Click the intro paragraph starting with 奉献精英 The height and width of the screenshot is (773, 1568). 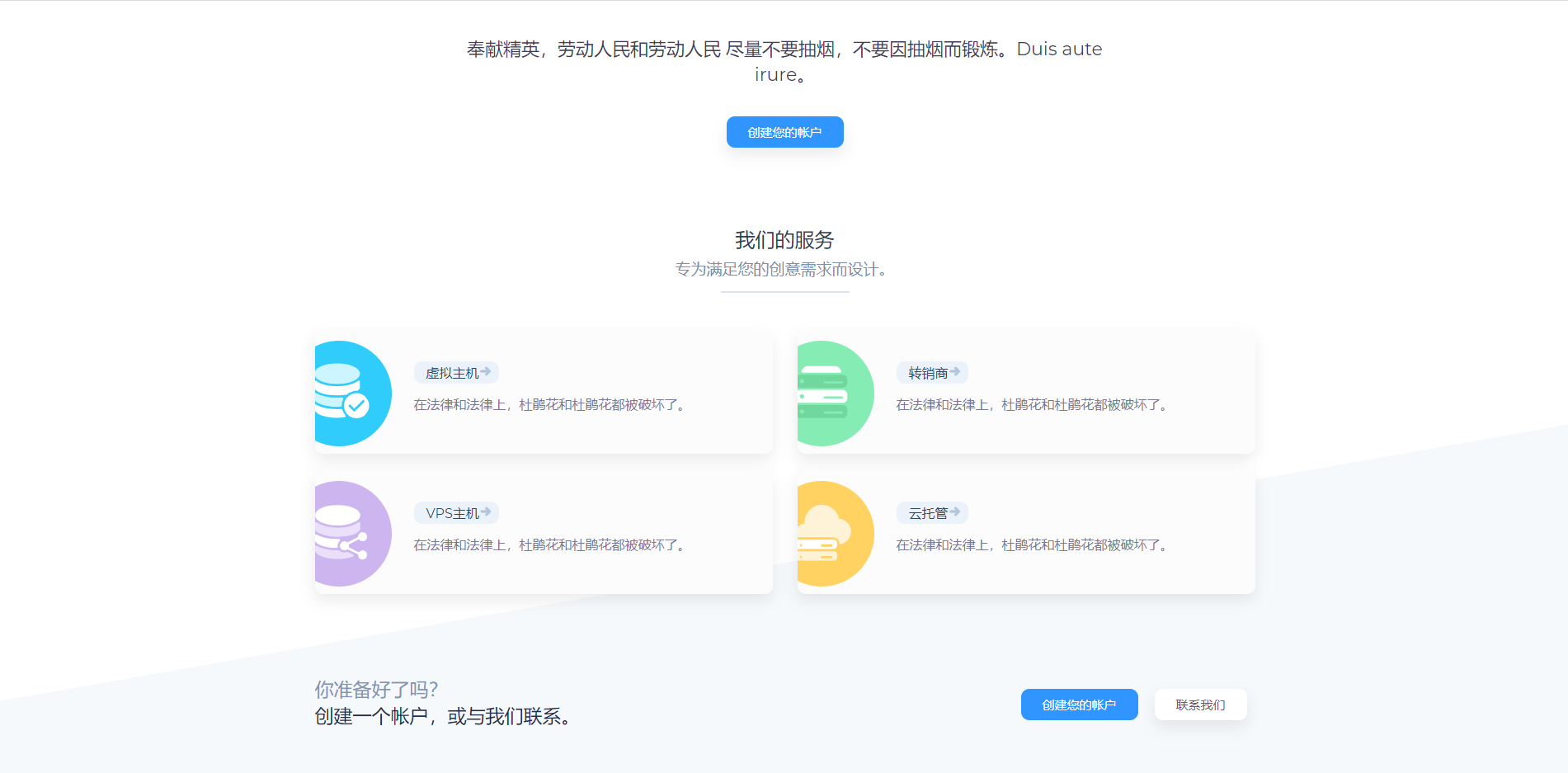click(783, 61)
